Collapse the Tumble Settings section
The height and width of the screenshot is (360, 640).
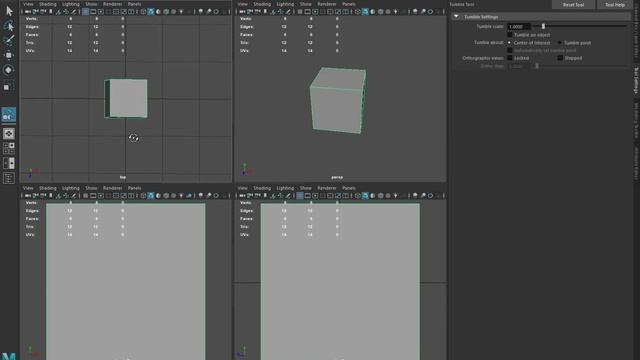[456, 17]
